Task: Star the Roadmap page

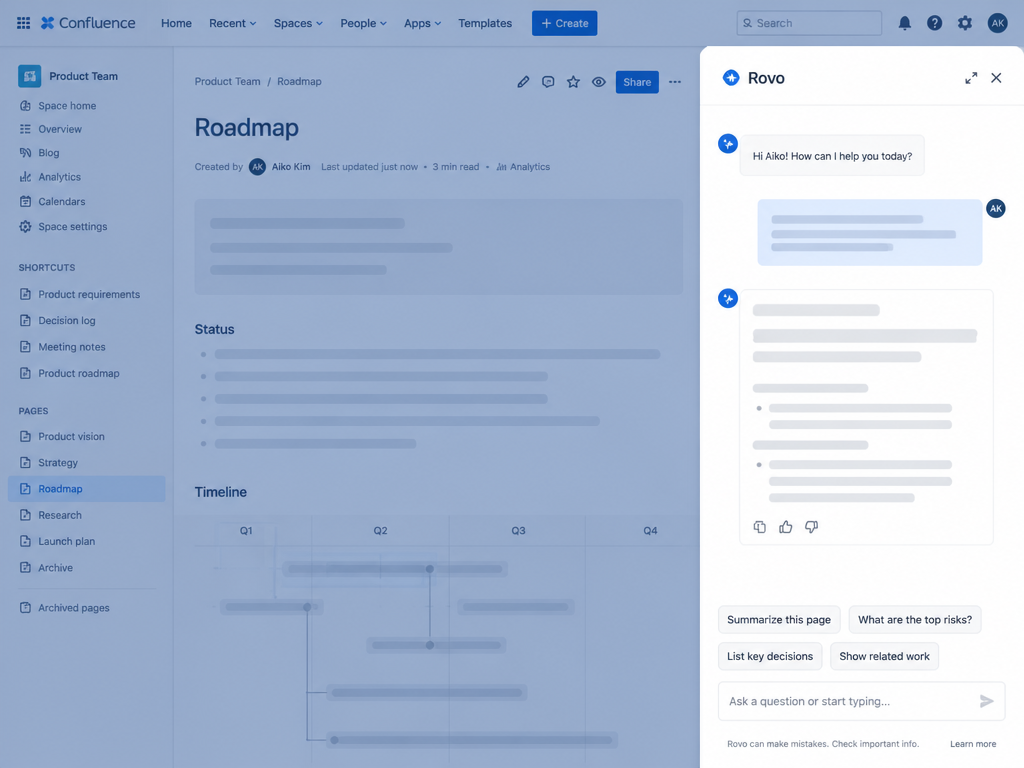Action: pyautogui.click(x=573, y=82)
